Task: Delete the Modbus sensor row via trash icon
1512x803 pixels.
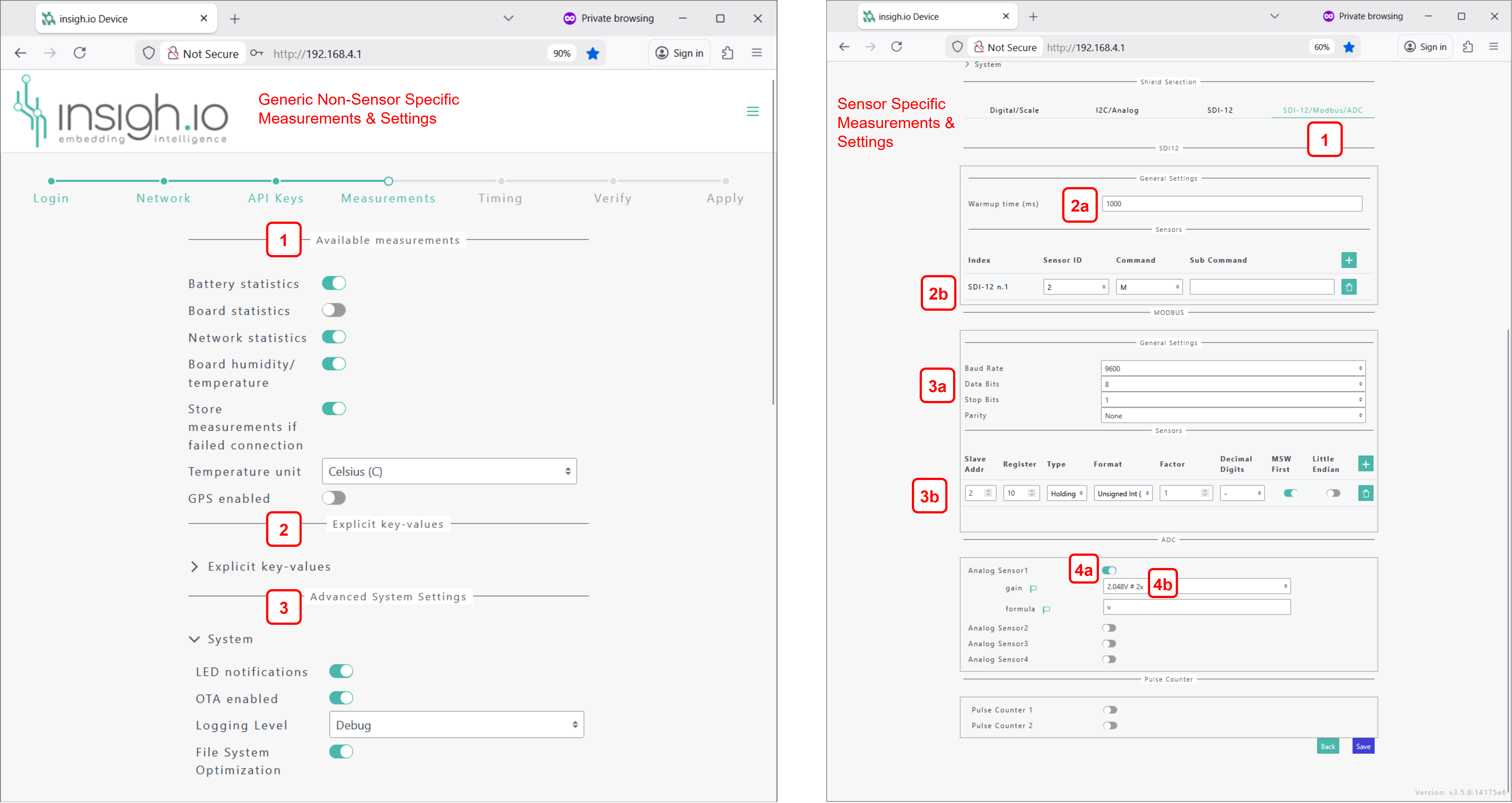Action: (1366, 493)
